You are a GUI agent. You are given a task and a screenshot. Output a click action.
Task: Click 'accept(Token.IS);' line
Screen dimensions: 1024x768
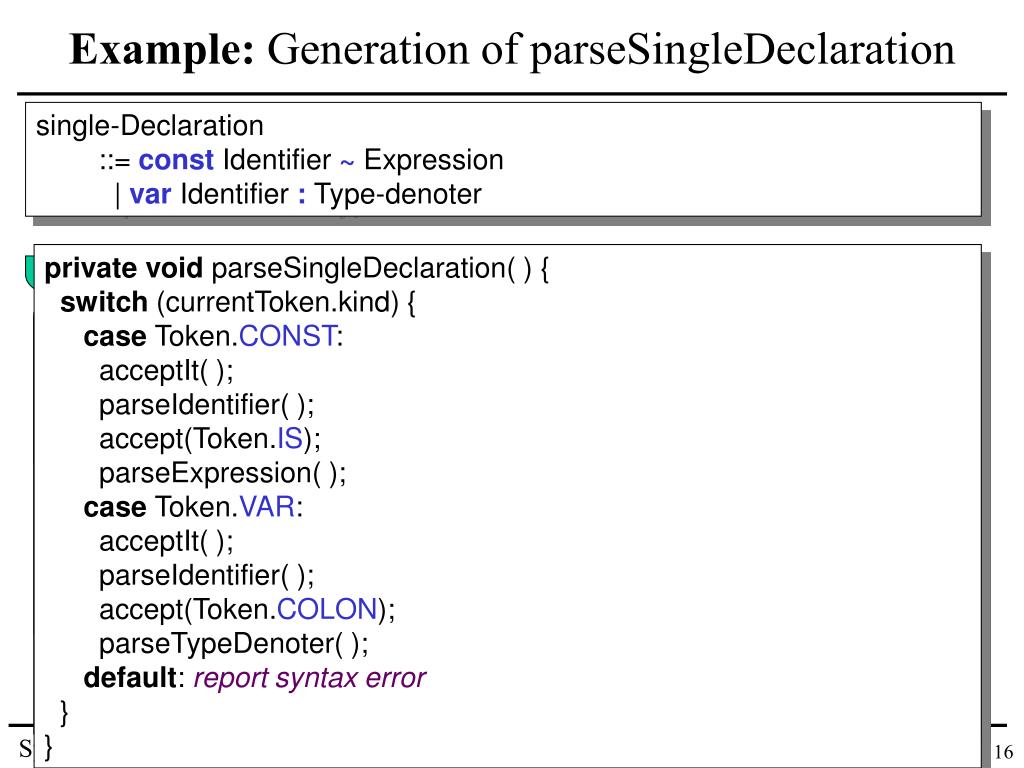[210, 439]
